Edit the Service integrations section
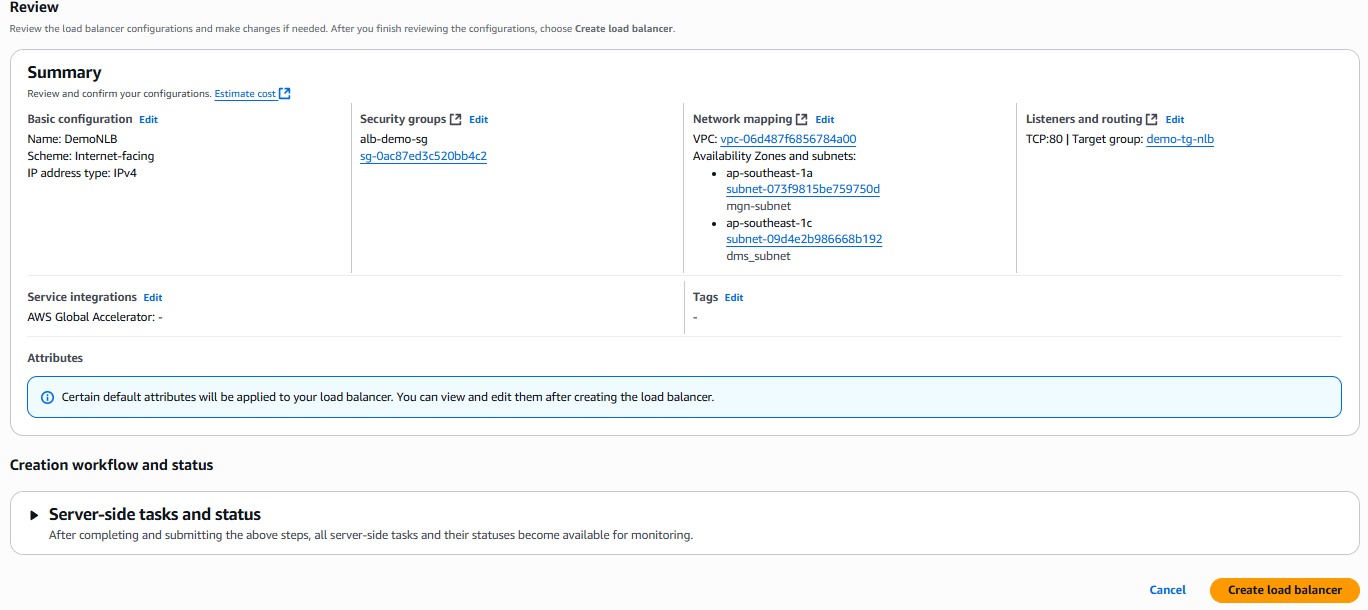Viewport: 1368px width, 610px height. [x=152, y=297]
